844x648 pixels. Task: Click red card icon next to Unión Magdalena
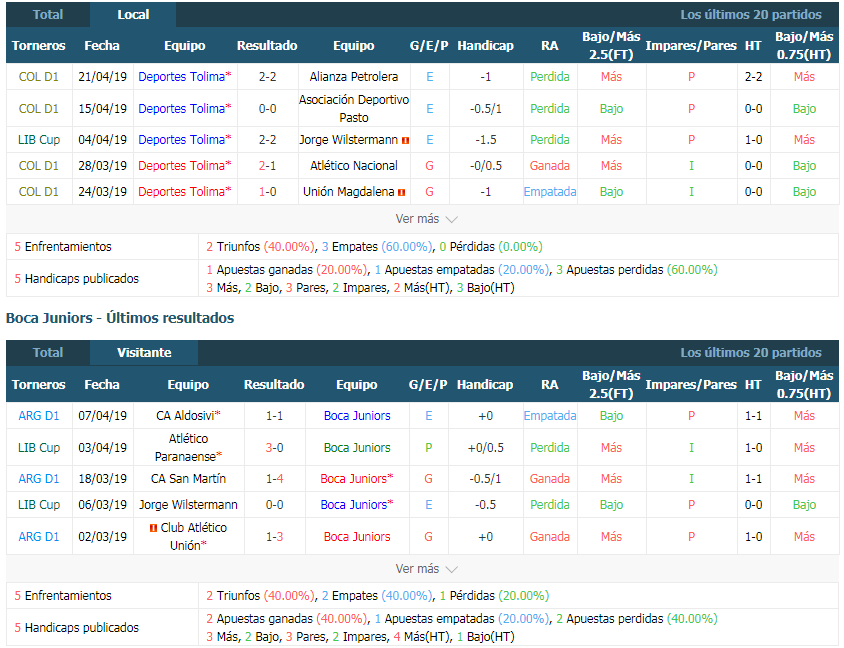click(402, 192)
